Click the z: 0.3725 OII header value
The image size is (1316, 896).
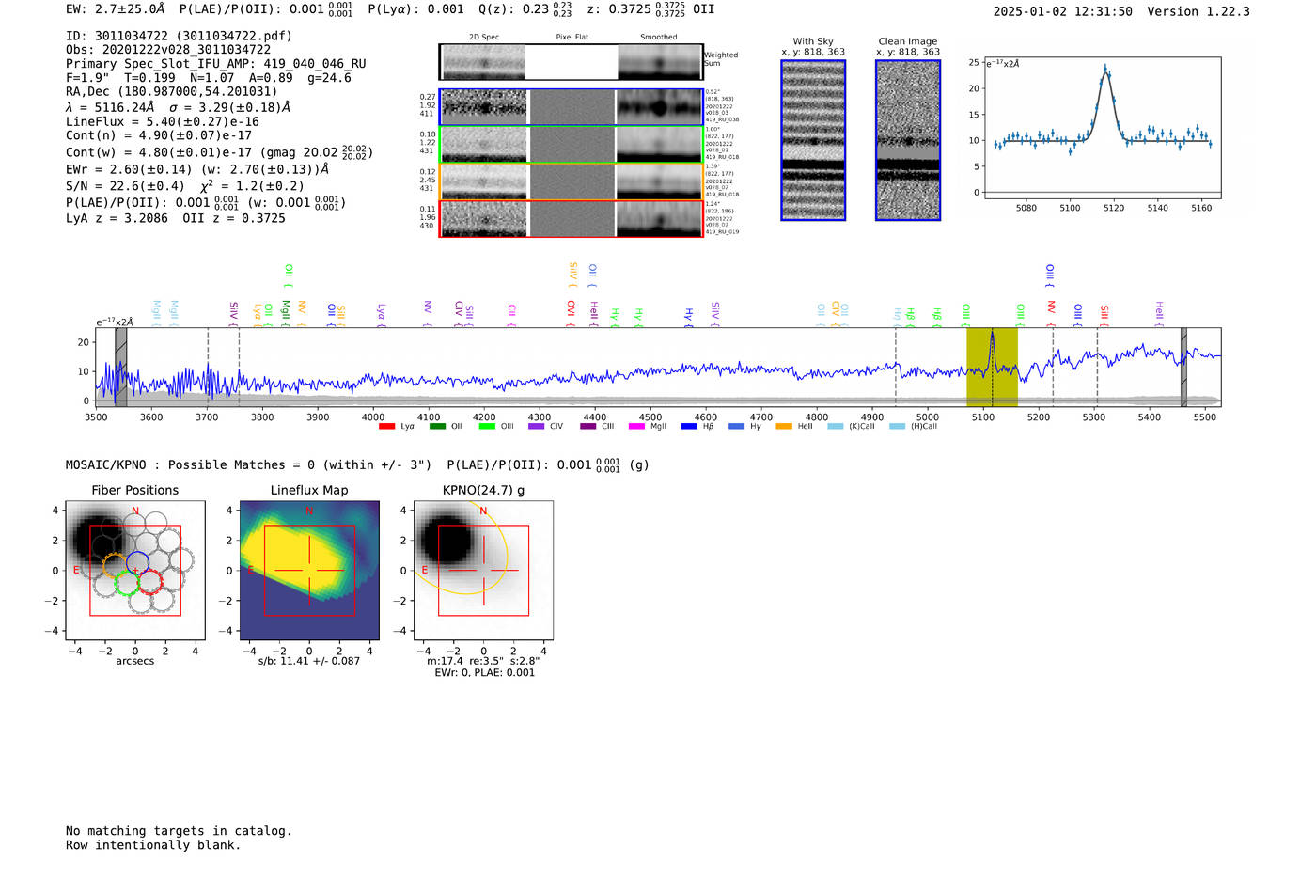(x=650, y=9)
